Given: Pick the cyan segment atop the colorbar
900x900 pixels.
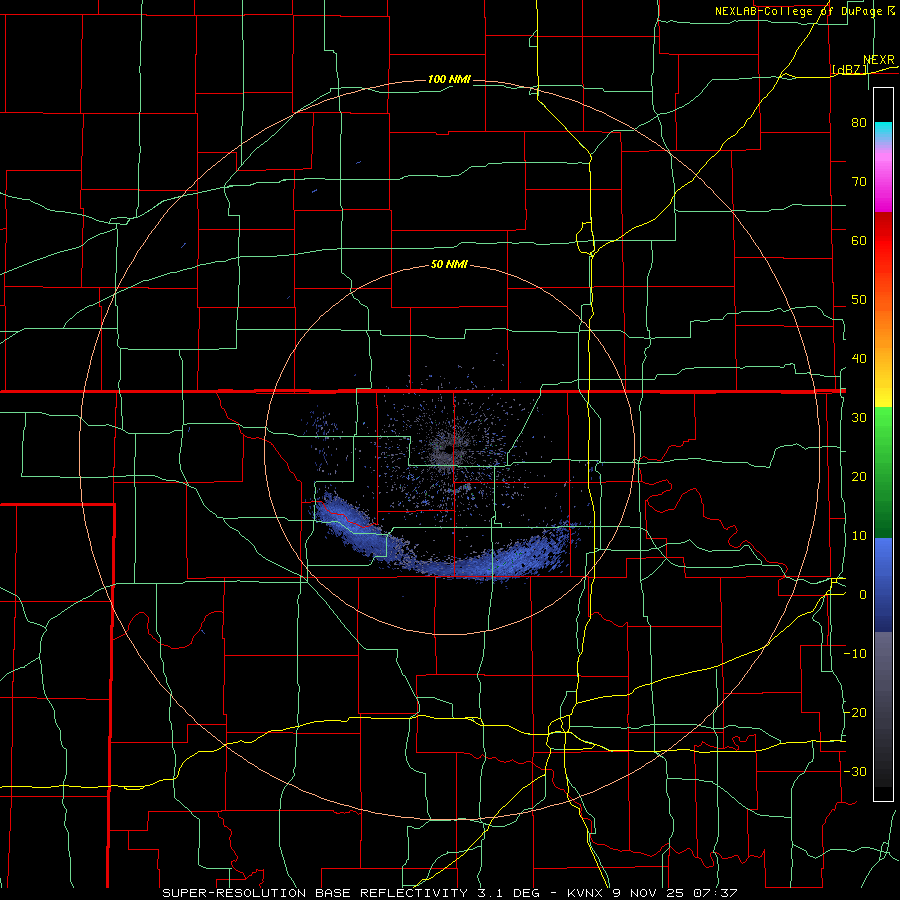Looking at the screenshot, I should (883, 131).
